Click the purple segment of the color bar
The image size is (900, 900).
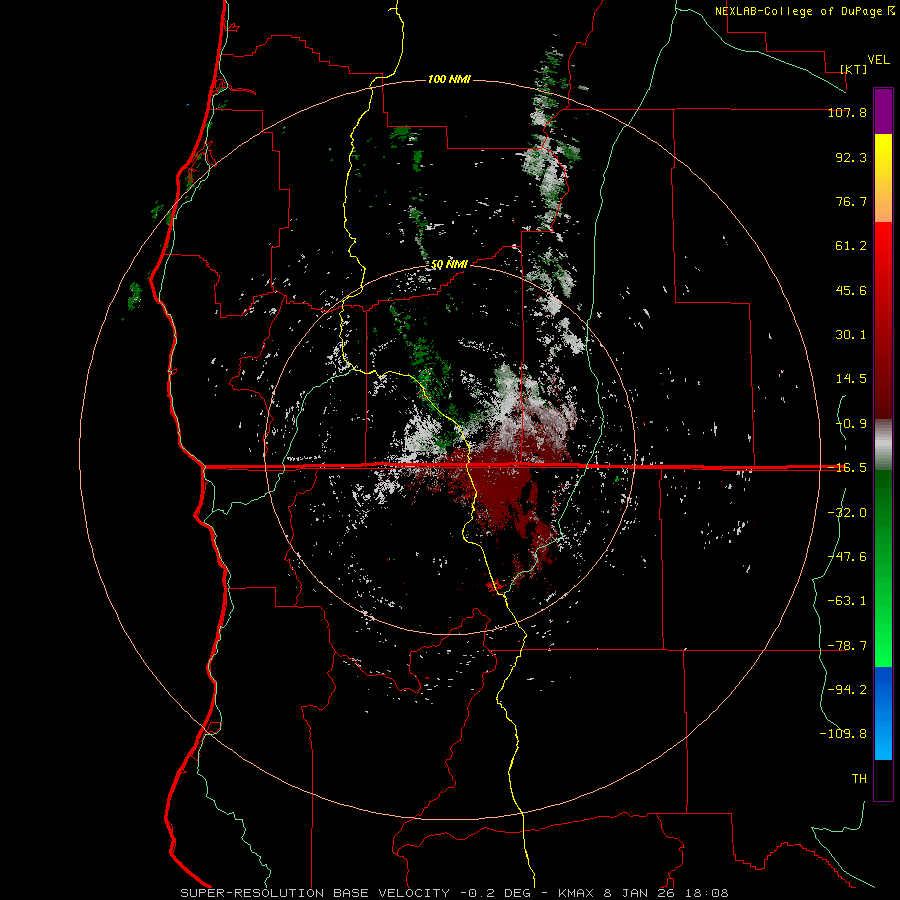(883, 111)
